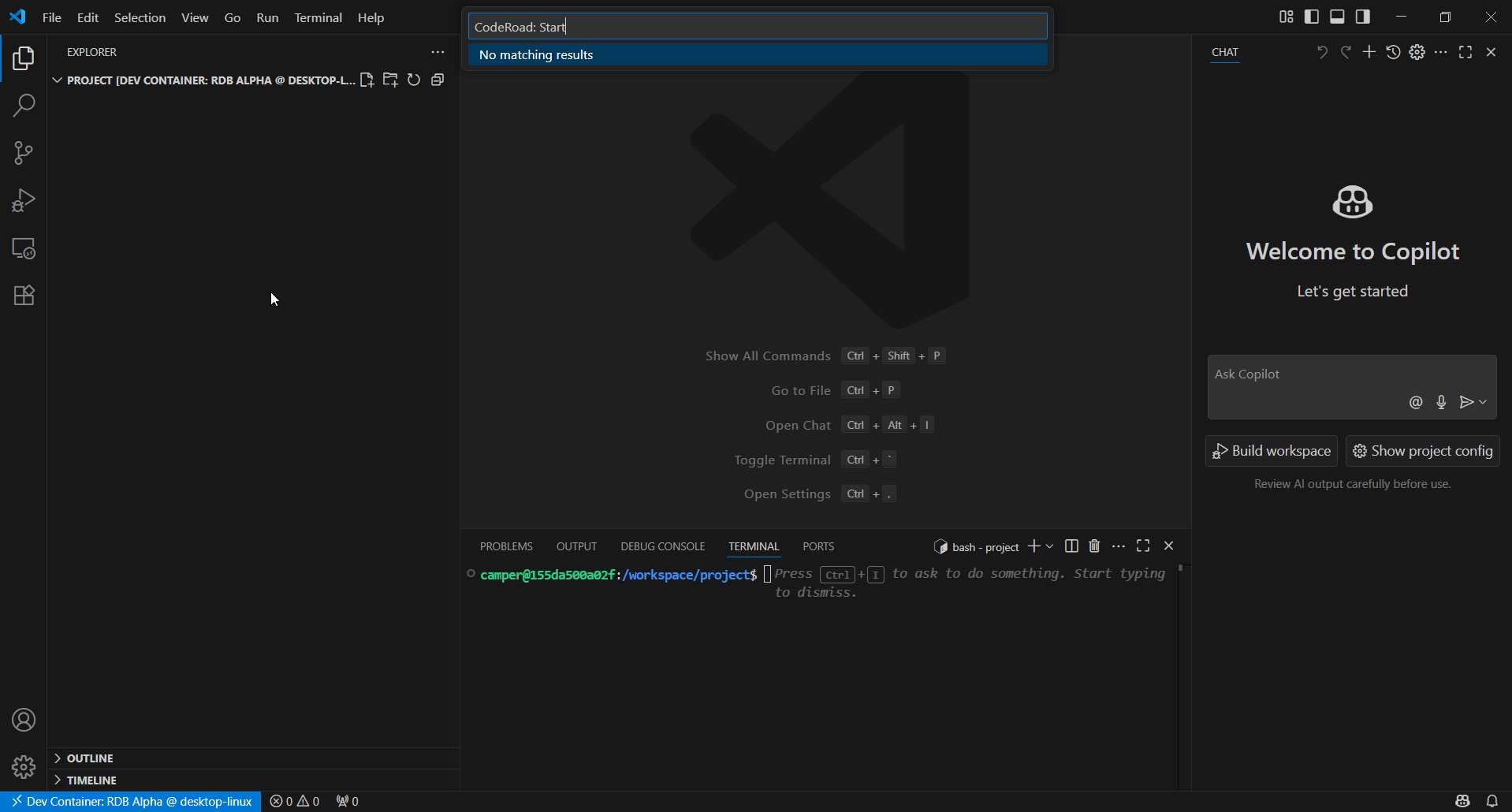Open errors and warnings status item
This screenshot has height=812, width=1512.
[x=295, y=801]
